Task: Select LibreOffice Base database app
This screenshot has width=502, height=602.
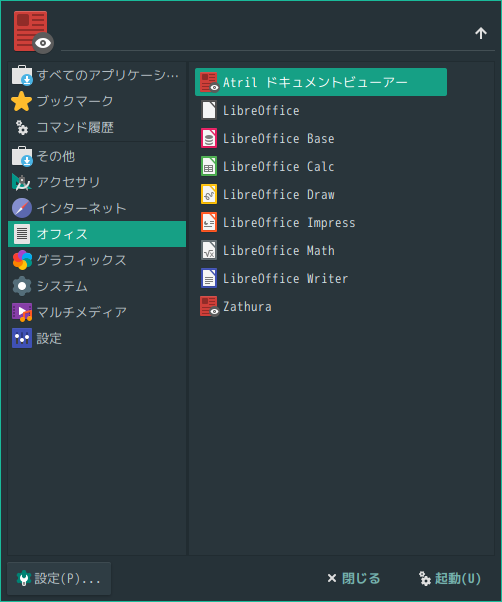Action: coord(321,138)
